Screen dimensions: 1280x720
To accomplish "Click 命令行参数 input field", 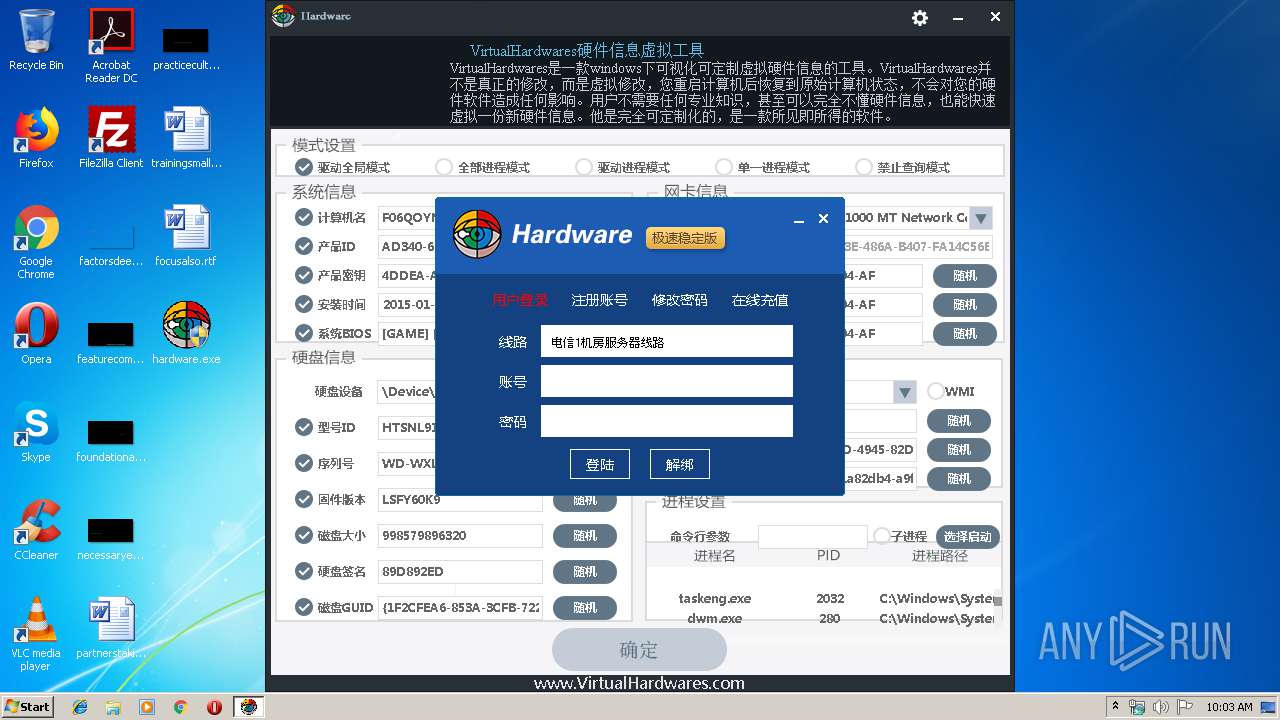I will pos(813,536).
